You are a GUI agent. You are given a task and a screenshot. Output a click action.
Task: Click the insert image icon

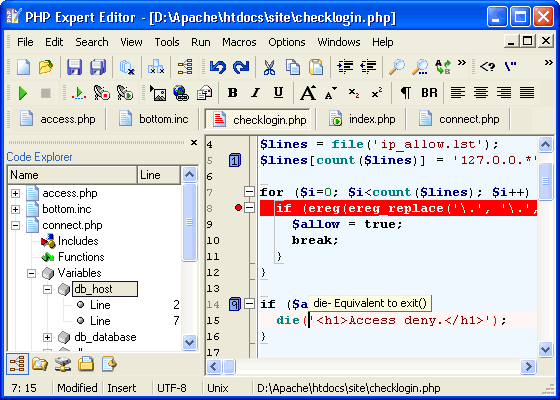158,93
